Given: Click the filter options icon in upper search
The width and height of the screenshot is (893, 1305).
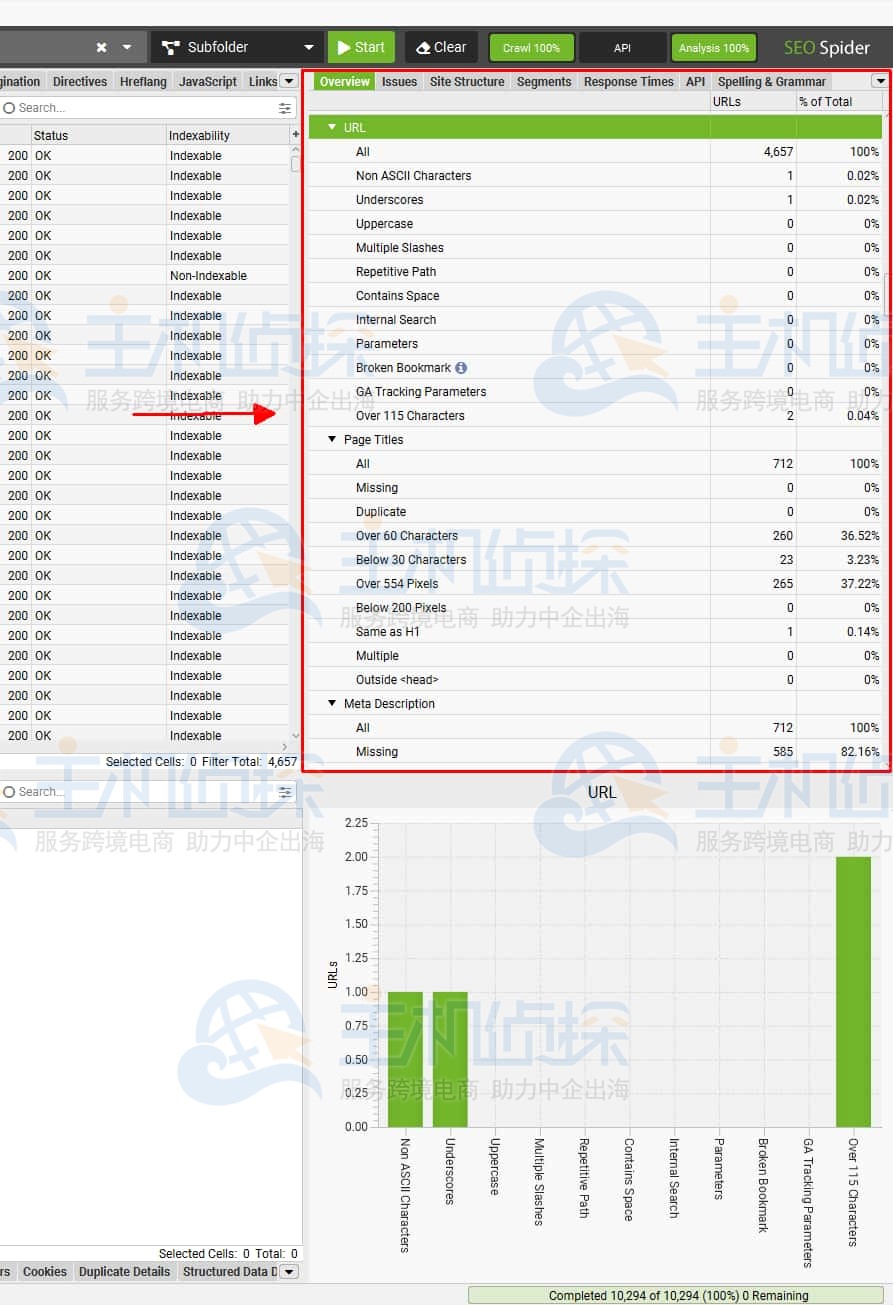Looking at the screenshot, I should (285, 108).
